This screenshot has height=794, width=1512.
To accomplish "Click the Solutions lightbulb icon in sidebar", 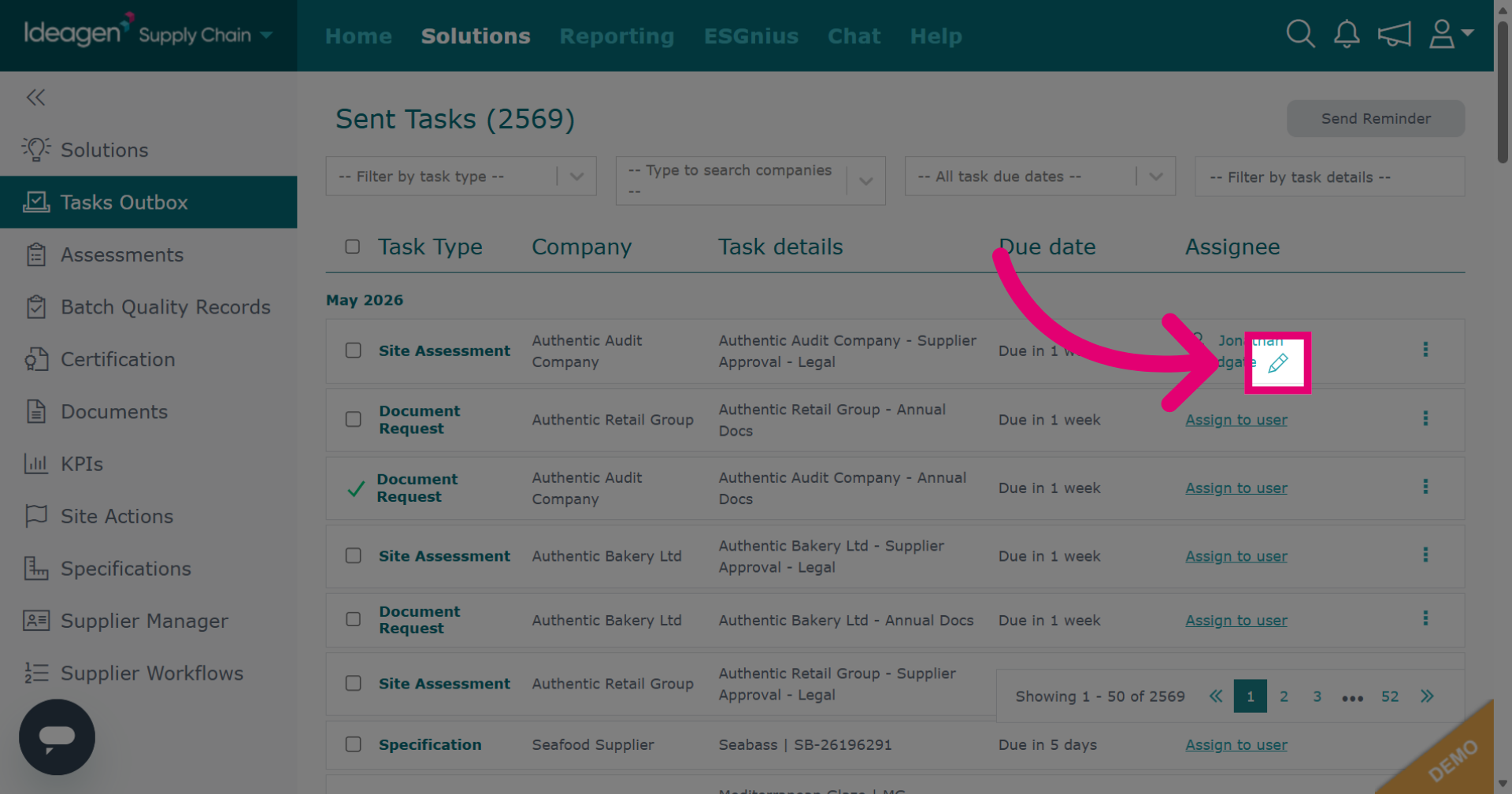I will coord(35,150).
